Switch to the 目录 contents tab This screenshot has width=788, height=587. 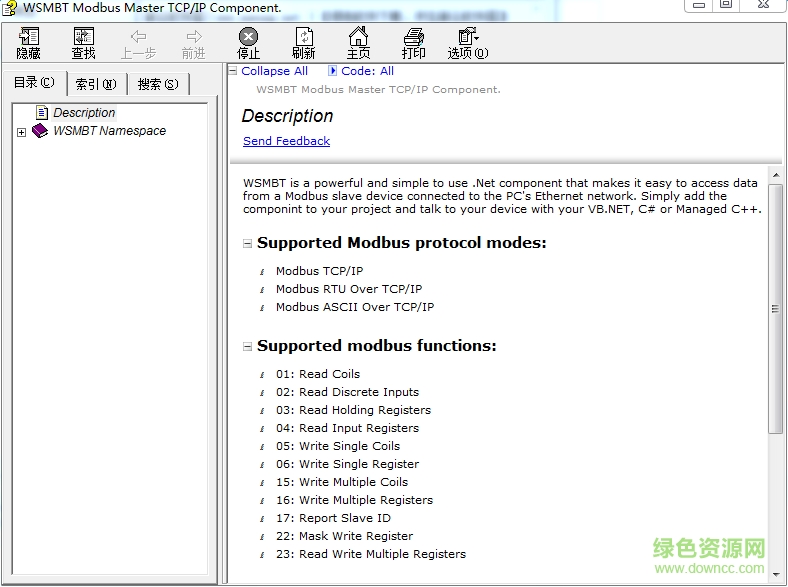pos(34,82)
